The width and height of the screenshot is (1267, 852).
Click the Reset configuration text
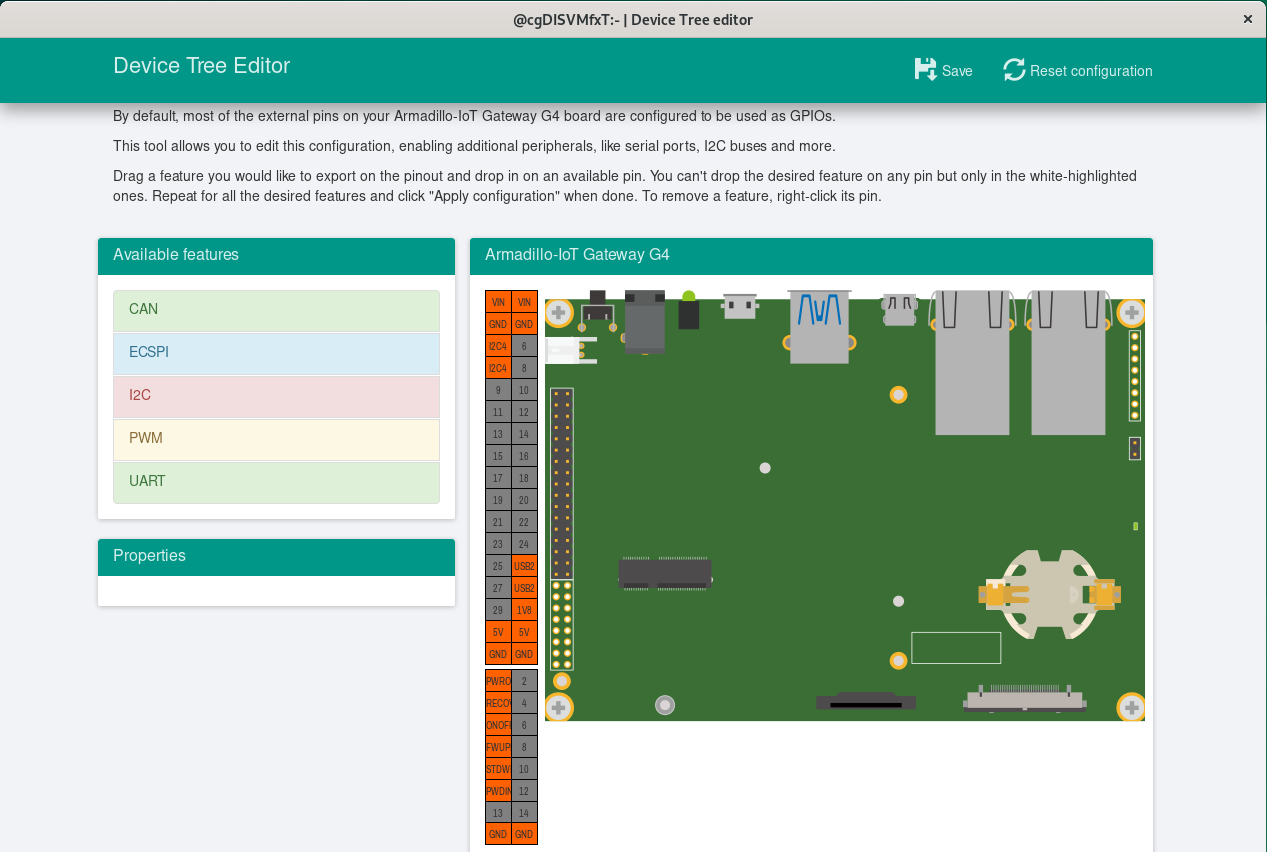(x=1091, y=71)
